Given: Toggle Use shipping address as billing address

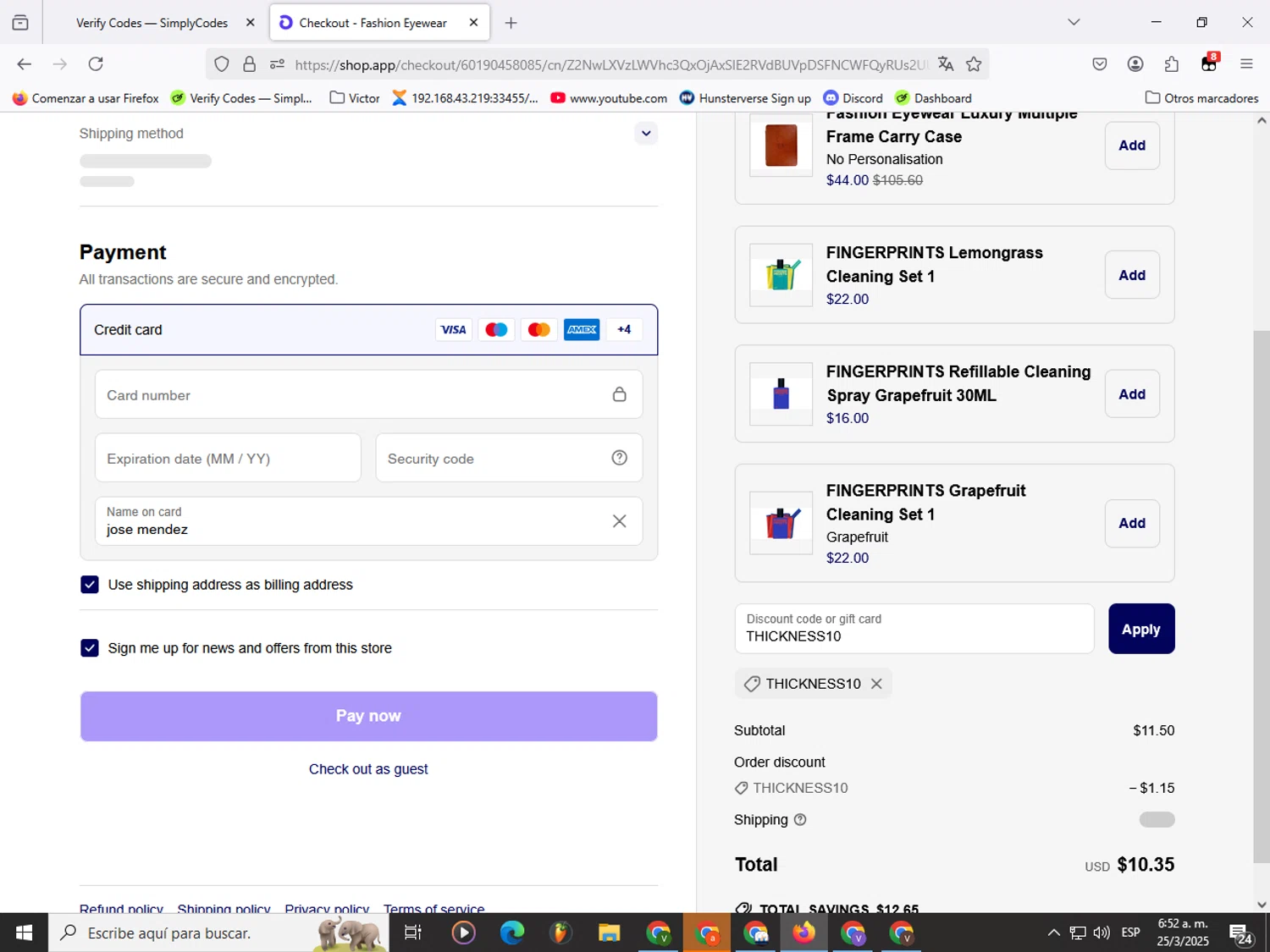Looking at the screenshot, I should [90, 585].
